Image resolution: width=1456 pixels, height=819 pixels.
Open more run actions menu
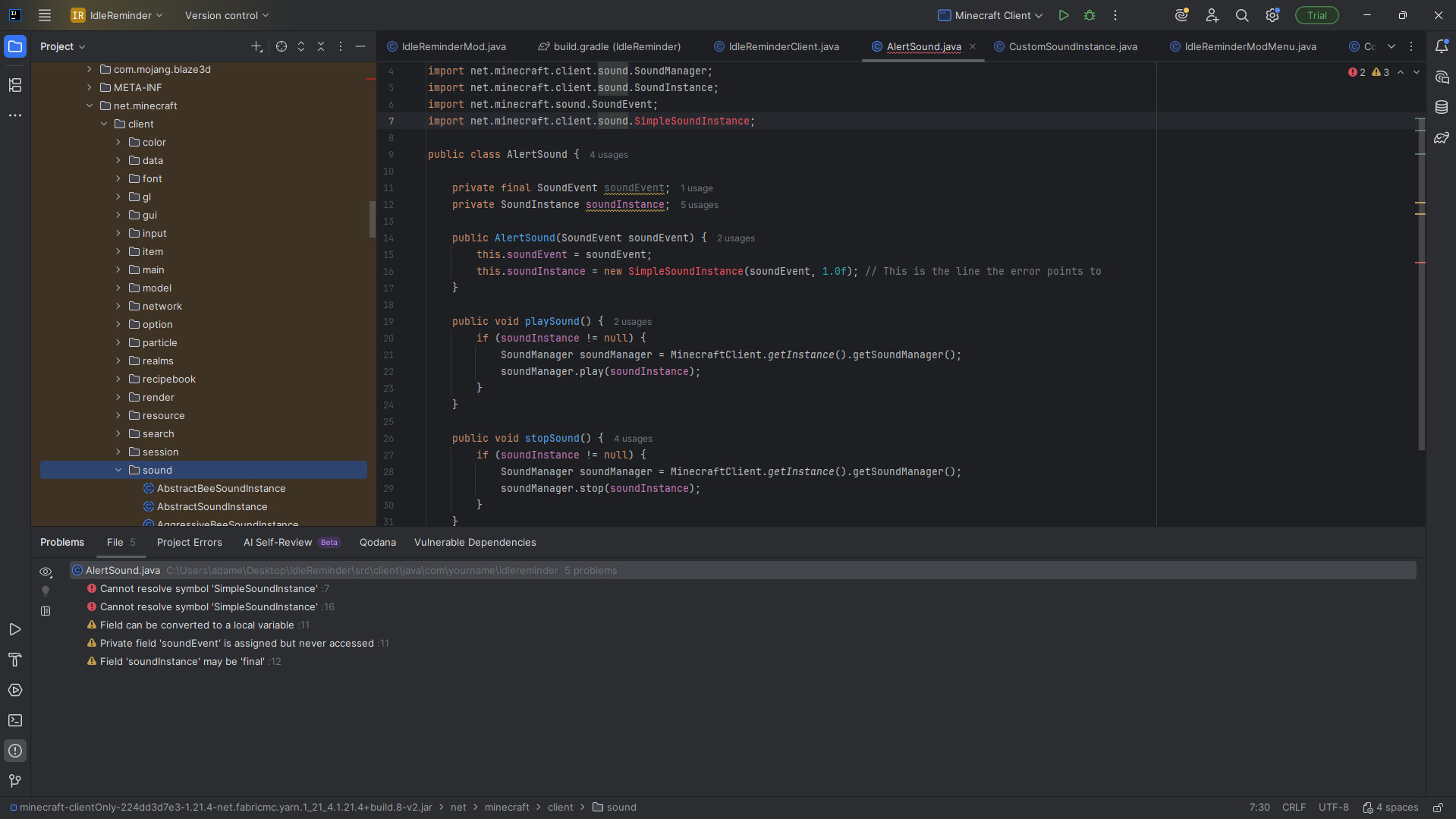pos(1115,15)
